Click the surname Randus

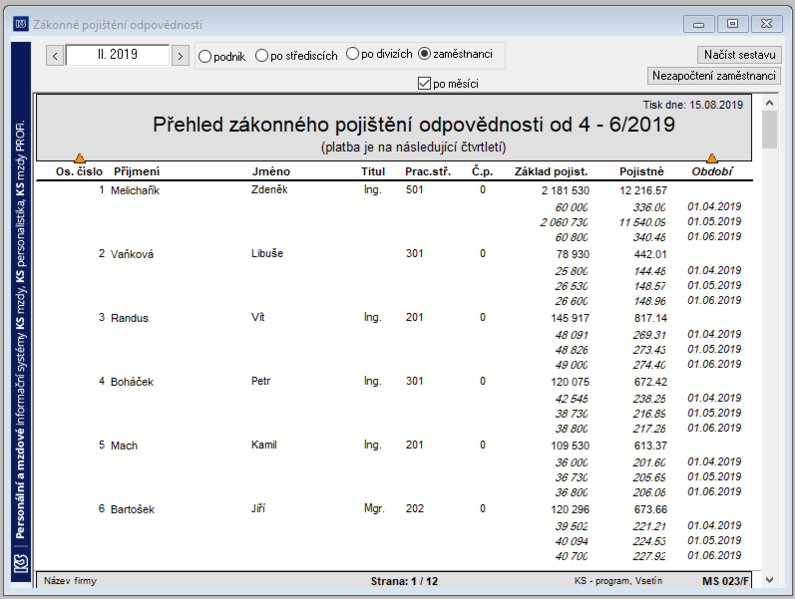(x=129, y=318)
